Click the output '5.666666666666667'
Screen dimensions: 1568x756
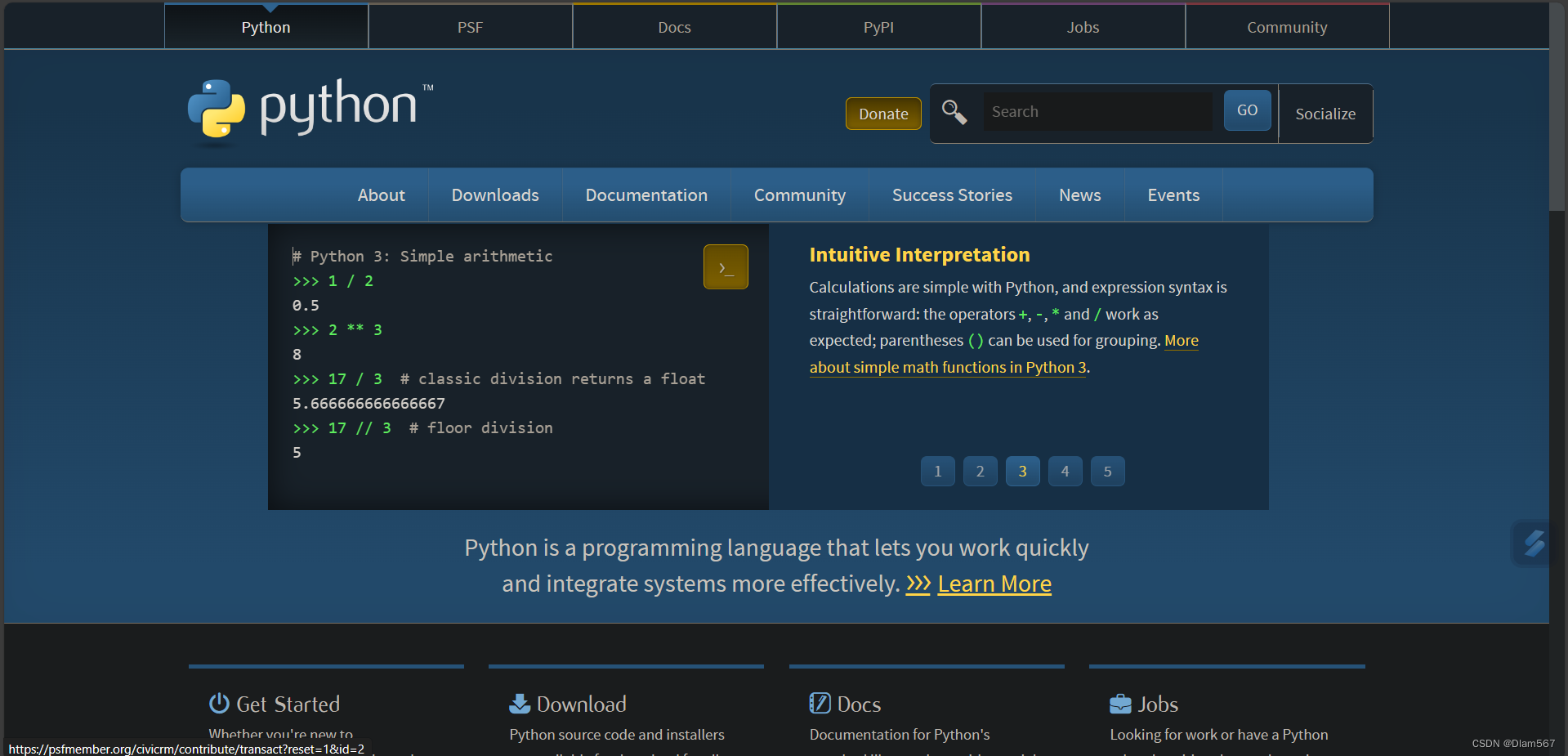369,403
